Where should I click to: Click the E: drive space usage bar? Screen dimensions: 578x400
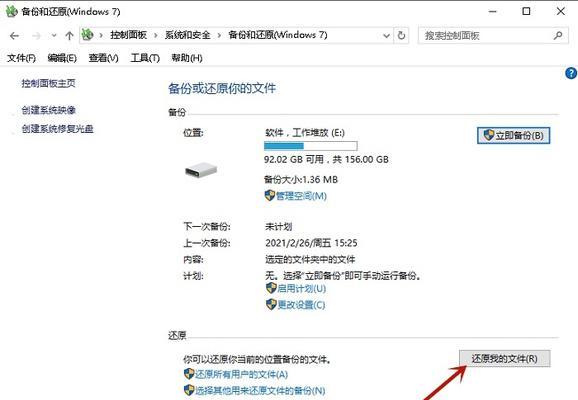[310, 146]
